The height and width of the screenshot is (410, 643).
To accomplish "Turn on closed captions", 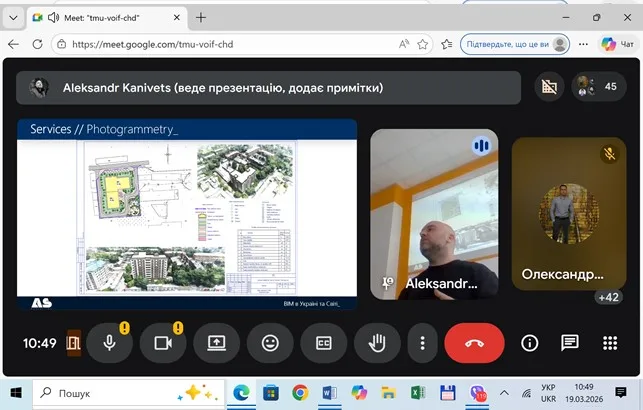I will pyautogui.click(x=323, y=343).
